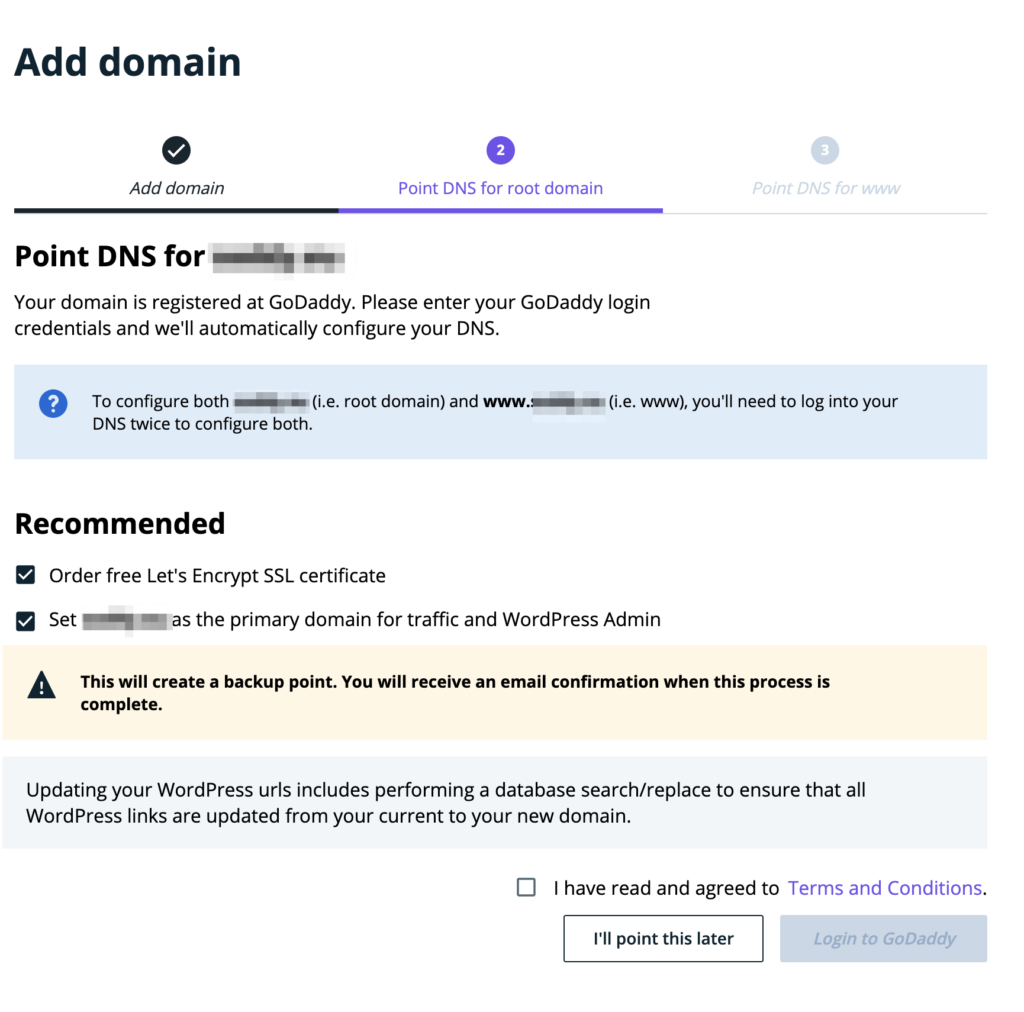Screen dimensions: 1024x1012
Task: Click the purple step 2 circle icon
Action: pyautogui.click(x=500, y=151)
